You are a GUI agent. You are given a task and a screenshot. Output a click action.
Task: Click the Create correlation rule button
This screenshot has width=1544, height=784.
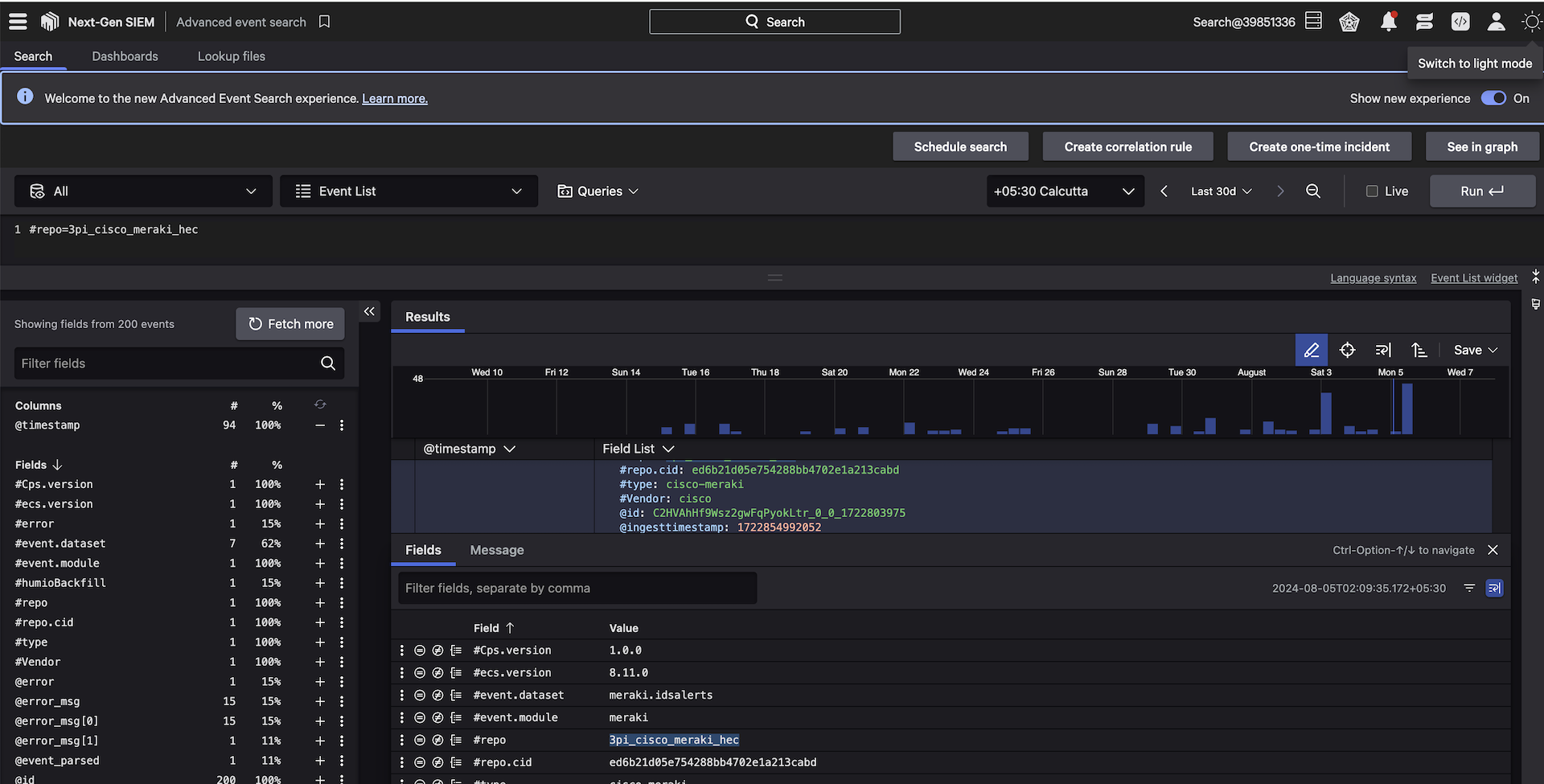coord(1127,147)
